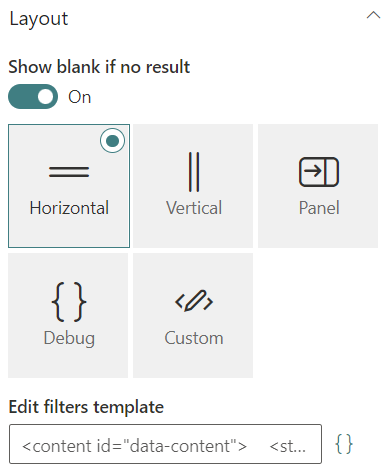Click the On label beside the toggle

(80, 97)
